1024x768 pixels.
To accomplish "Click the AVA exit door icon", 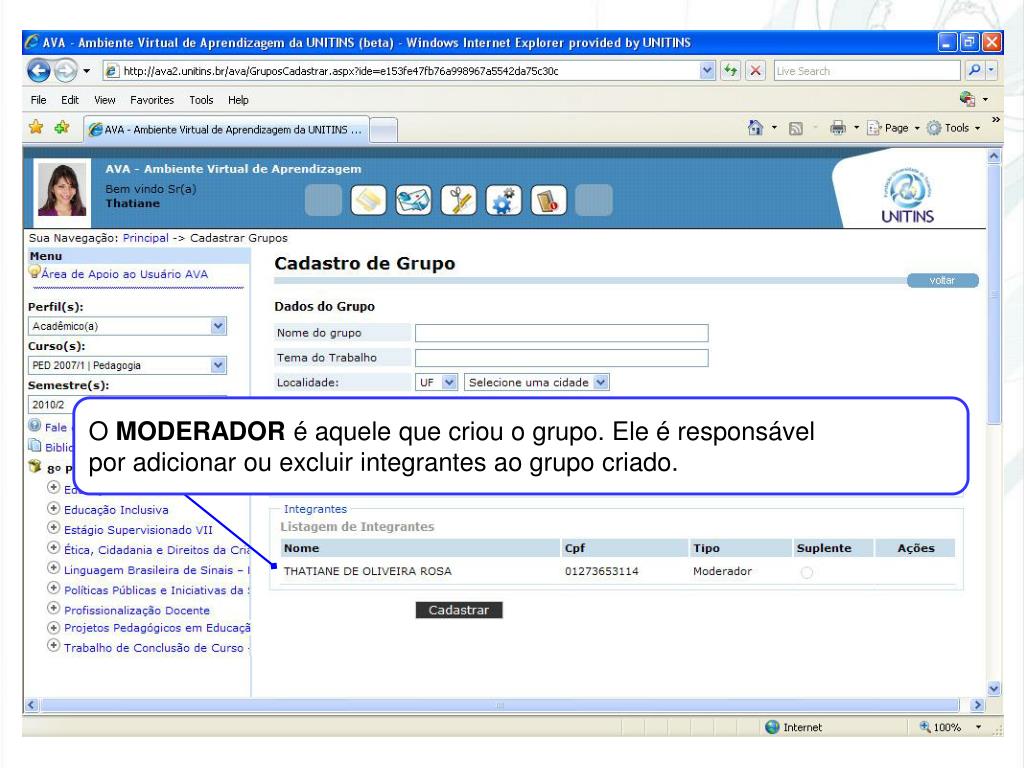I will (549, 200).
